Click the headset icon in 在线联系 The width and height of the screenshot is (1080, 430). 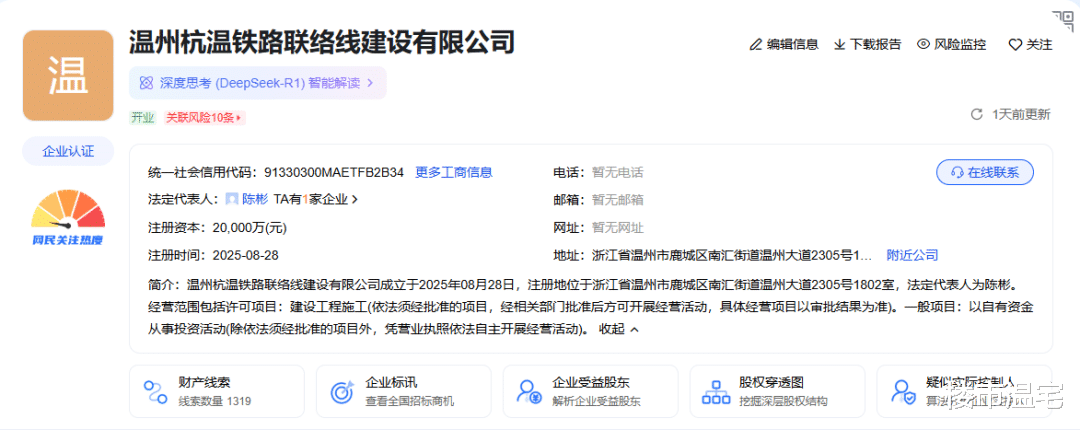pos(957,172)
